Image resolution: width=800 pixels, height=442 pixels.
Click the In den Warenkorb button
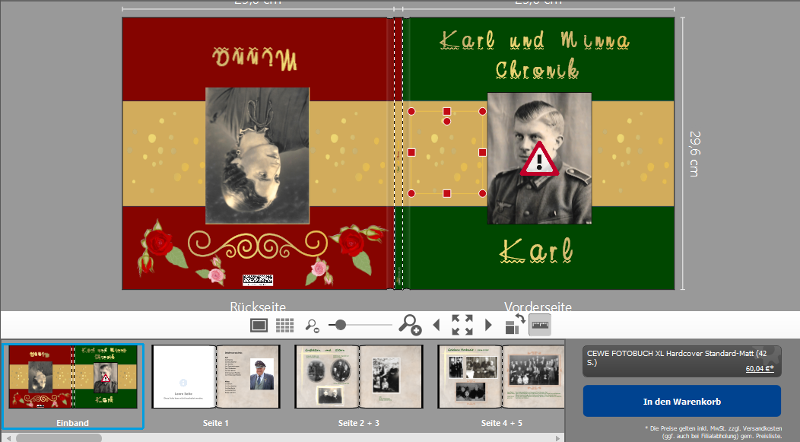click(x=682, y=401)
